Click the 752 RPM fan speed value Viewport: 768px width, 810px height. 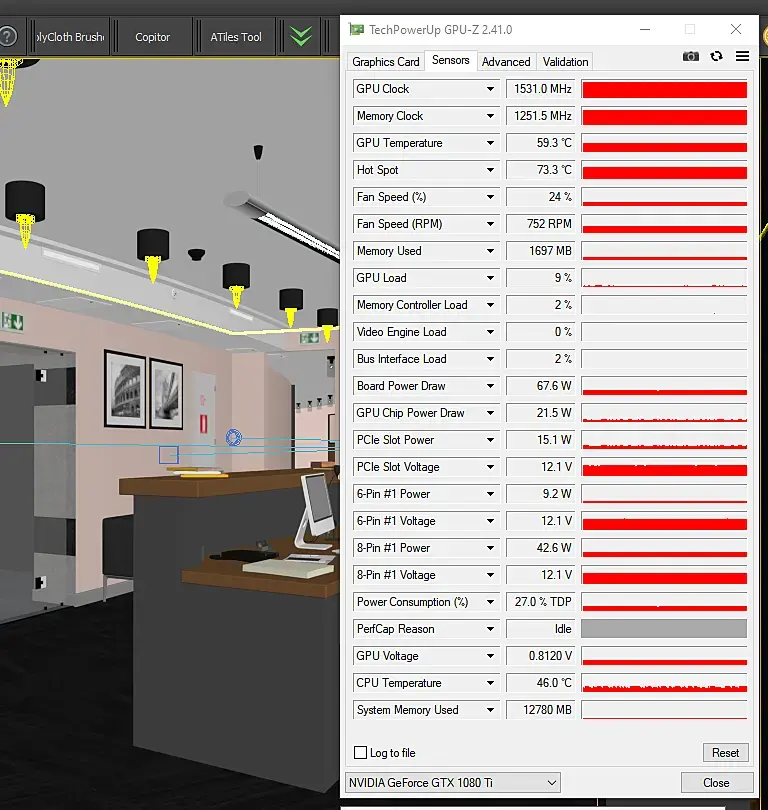click(540, 224)
